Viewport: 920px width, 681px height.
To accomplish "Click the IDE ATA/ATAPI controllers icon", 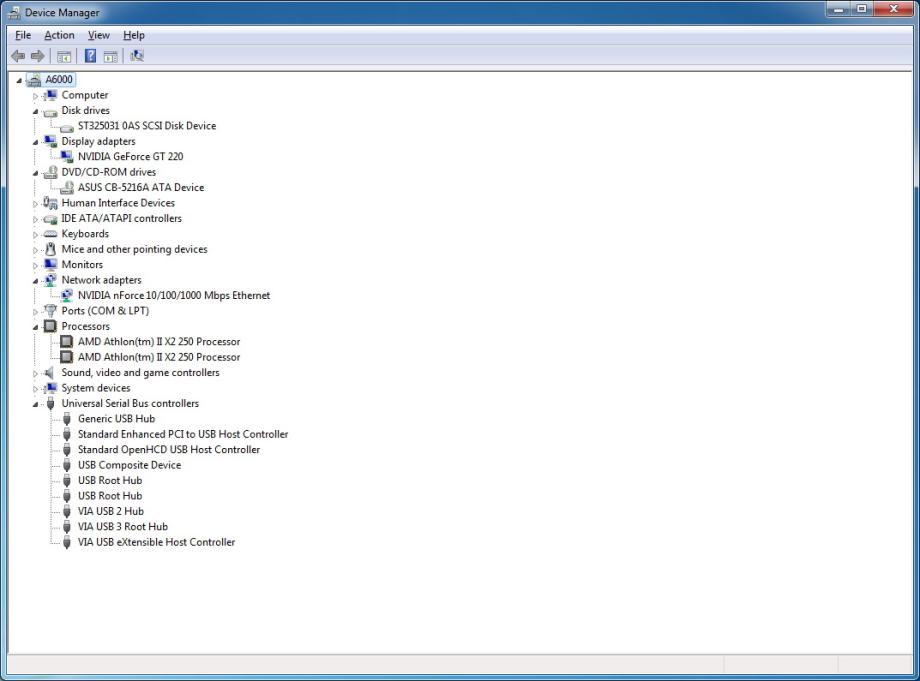I will [x=50, y=219].
